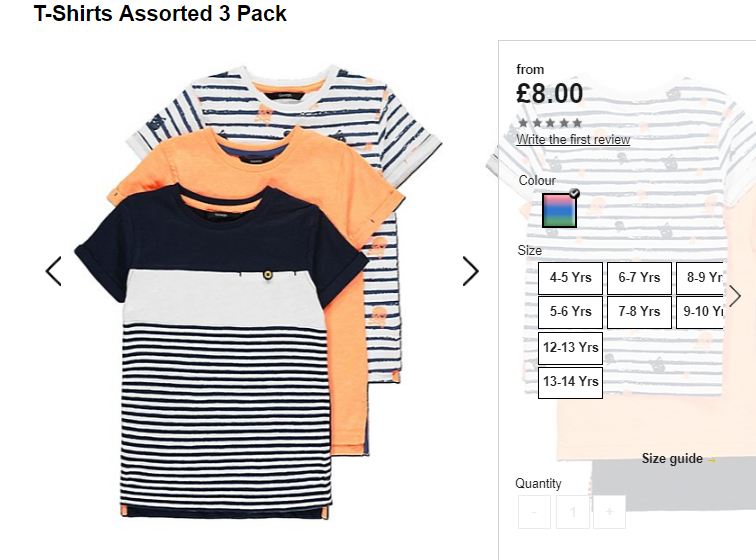Open the Size guide link

(672, 459)
